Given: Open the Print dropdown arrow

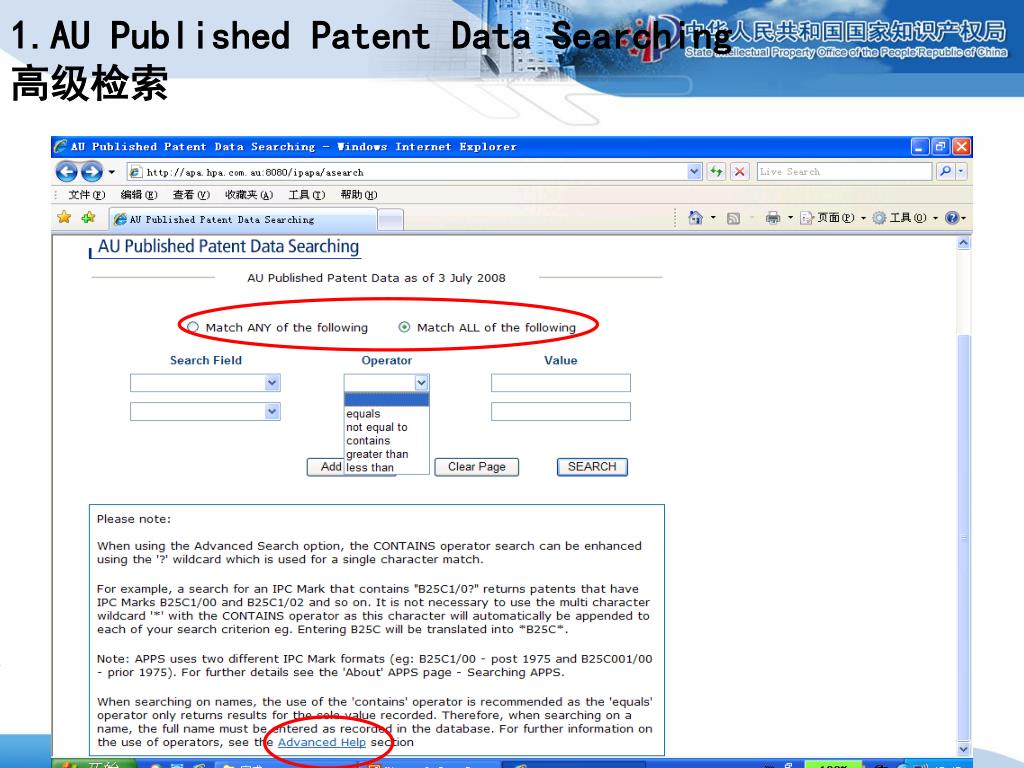Looking at the screenshot, I should pyautogui.click(x=790, y=217).
